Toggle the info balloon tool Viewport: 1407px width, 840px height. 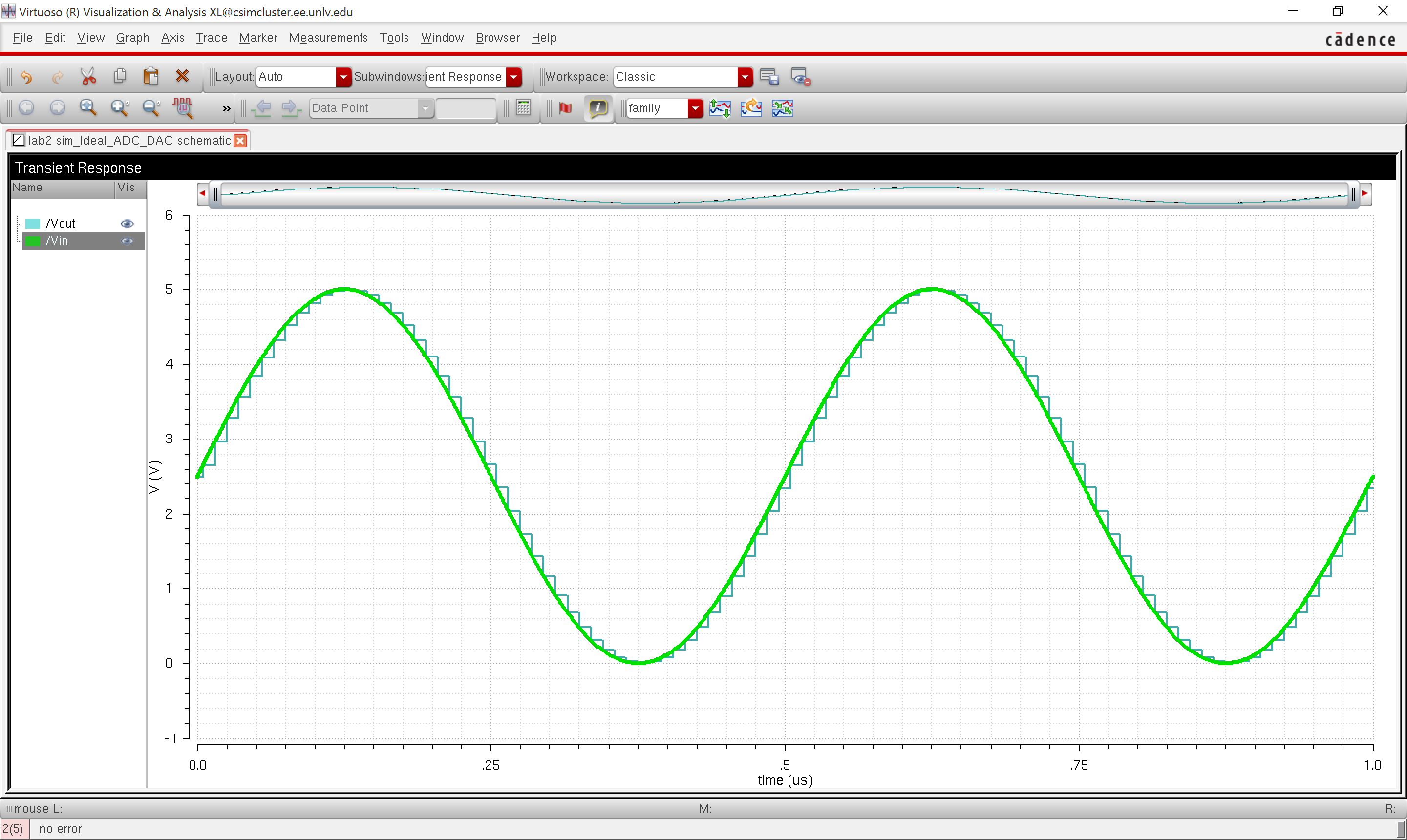pyautogui.click(x=598, y=108)
